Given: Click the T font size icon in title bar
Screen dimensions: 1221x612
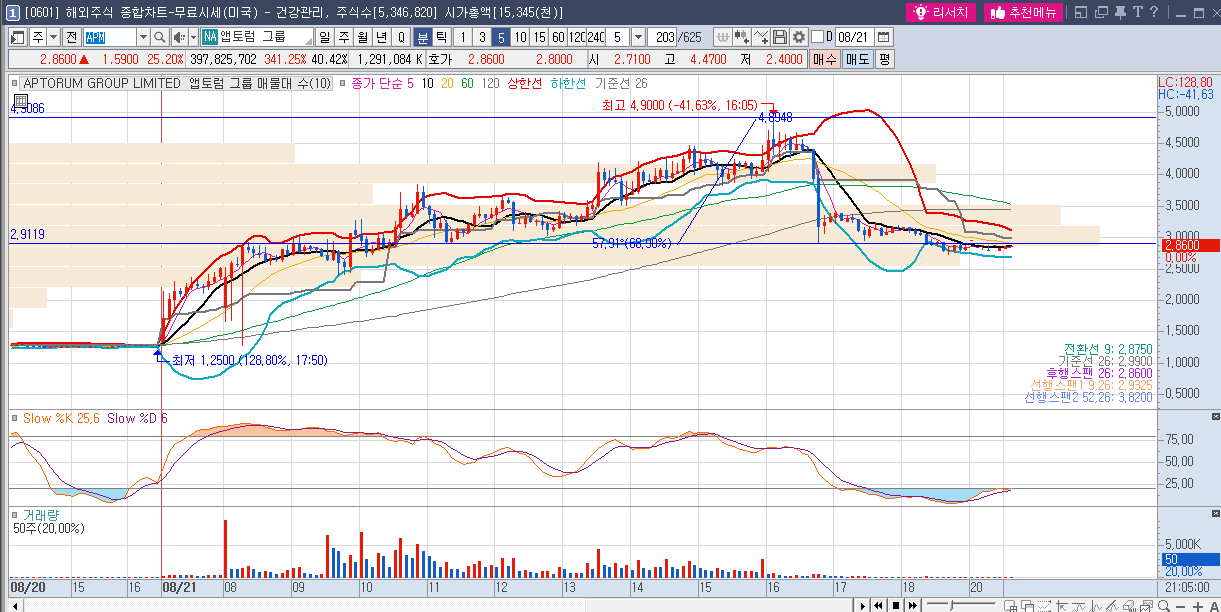Looking at the screenshot, I should click(1138, 12).
